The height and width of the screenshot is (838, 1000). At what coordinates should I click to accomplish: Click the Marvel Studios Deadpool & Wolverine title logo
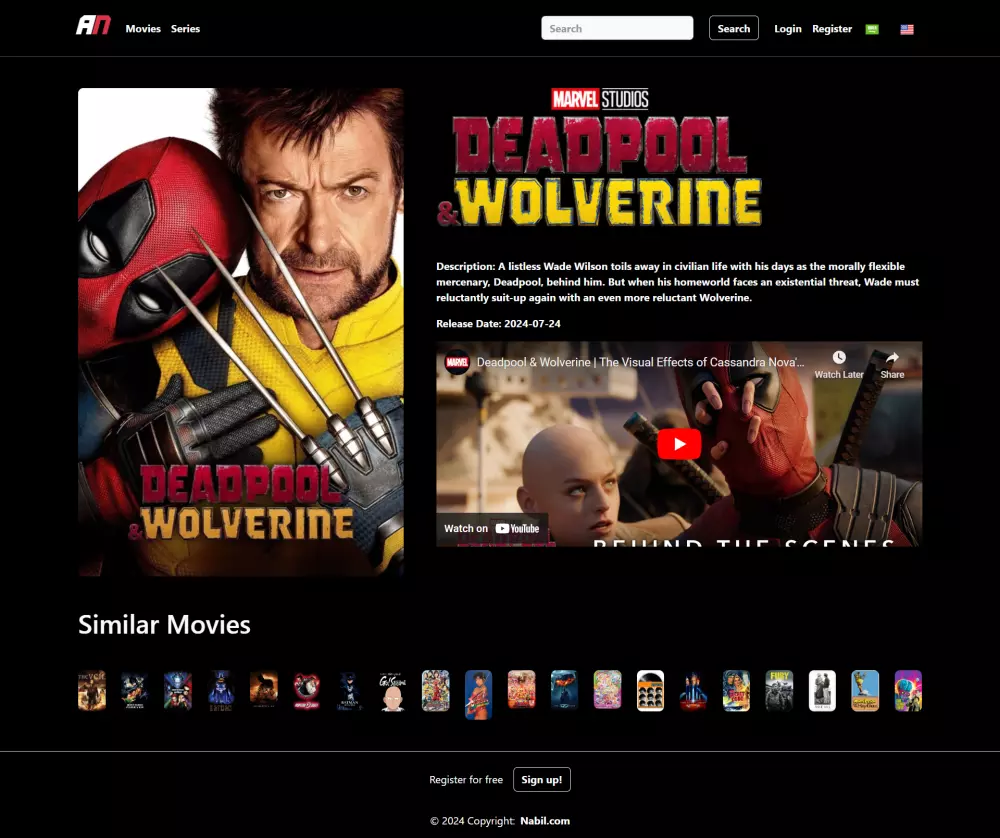coord(599,157)
